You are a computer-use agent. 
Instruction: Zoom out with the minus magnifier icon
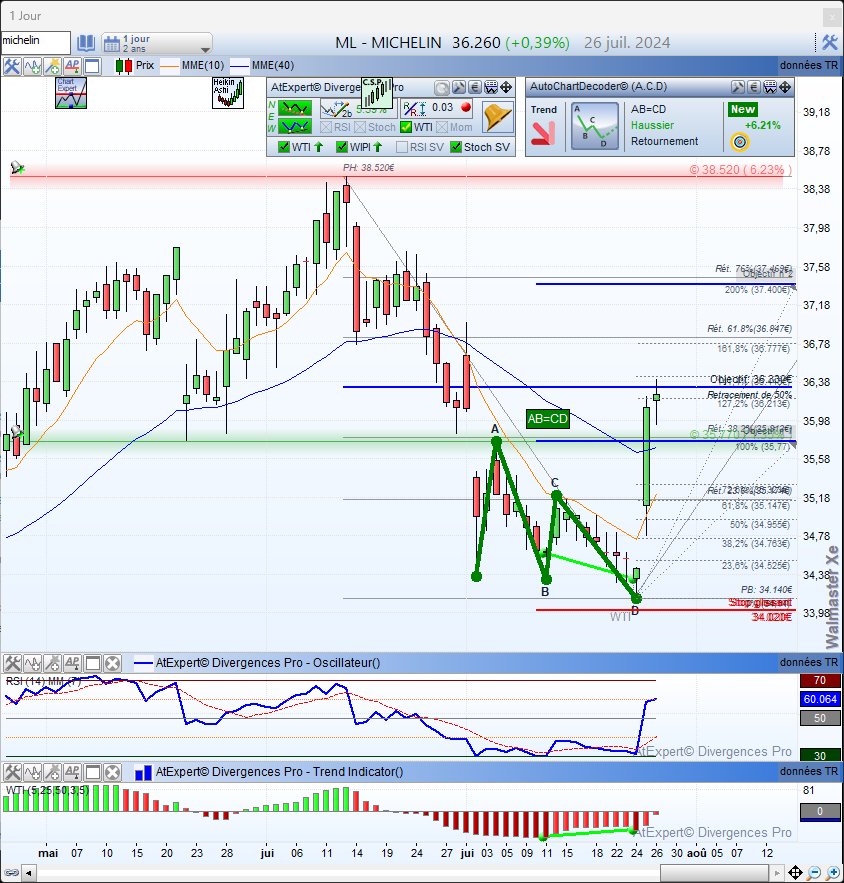[814, 873]
